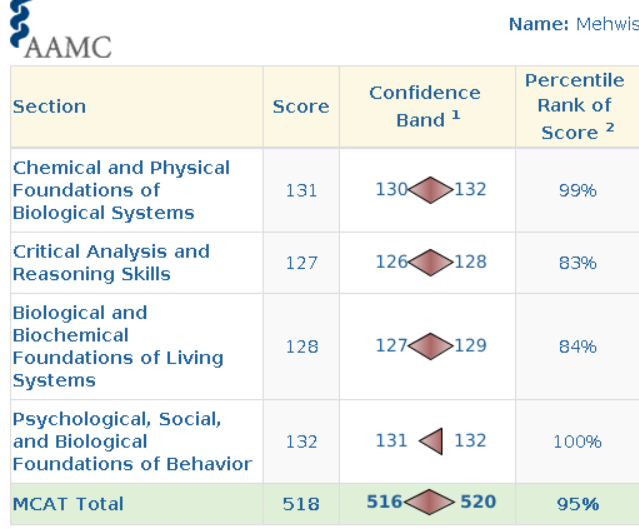The image size is (639, 529).
Task: Open Psychological, Social, and Biological Foundations section
Action: coord(131,441)
